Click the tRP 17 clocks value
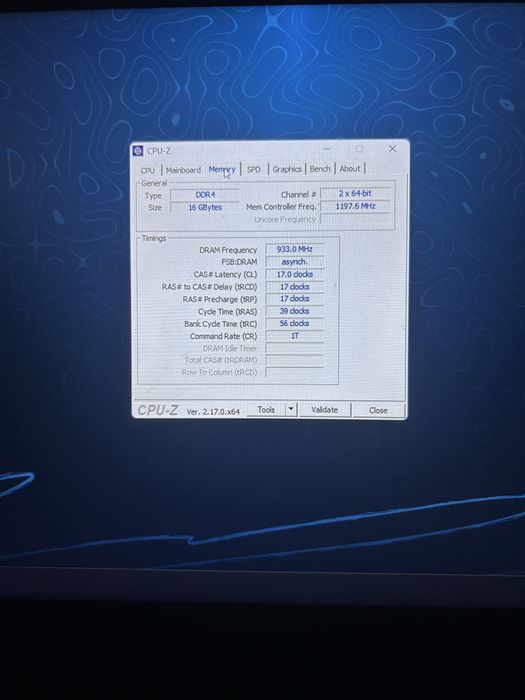525x700 pixels. click(x=295, y=299)
